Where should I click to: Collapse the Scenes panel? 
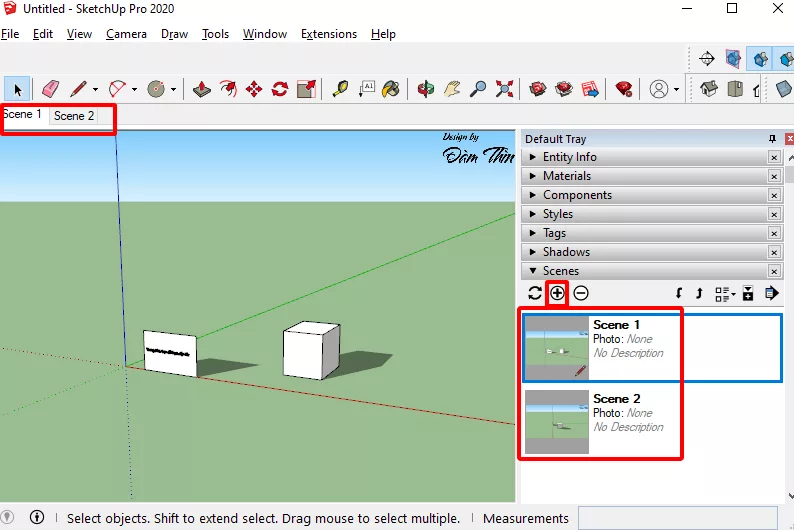(x=650, y=271)
